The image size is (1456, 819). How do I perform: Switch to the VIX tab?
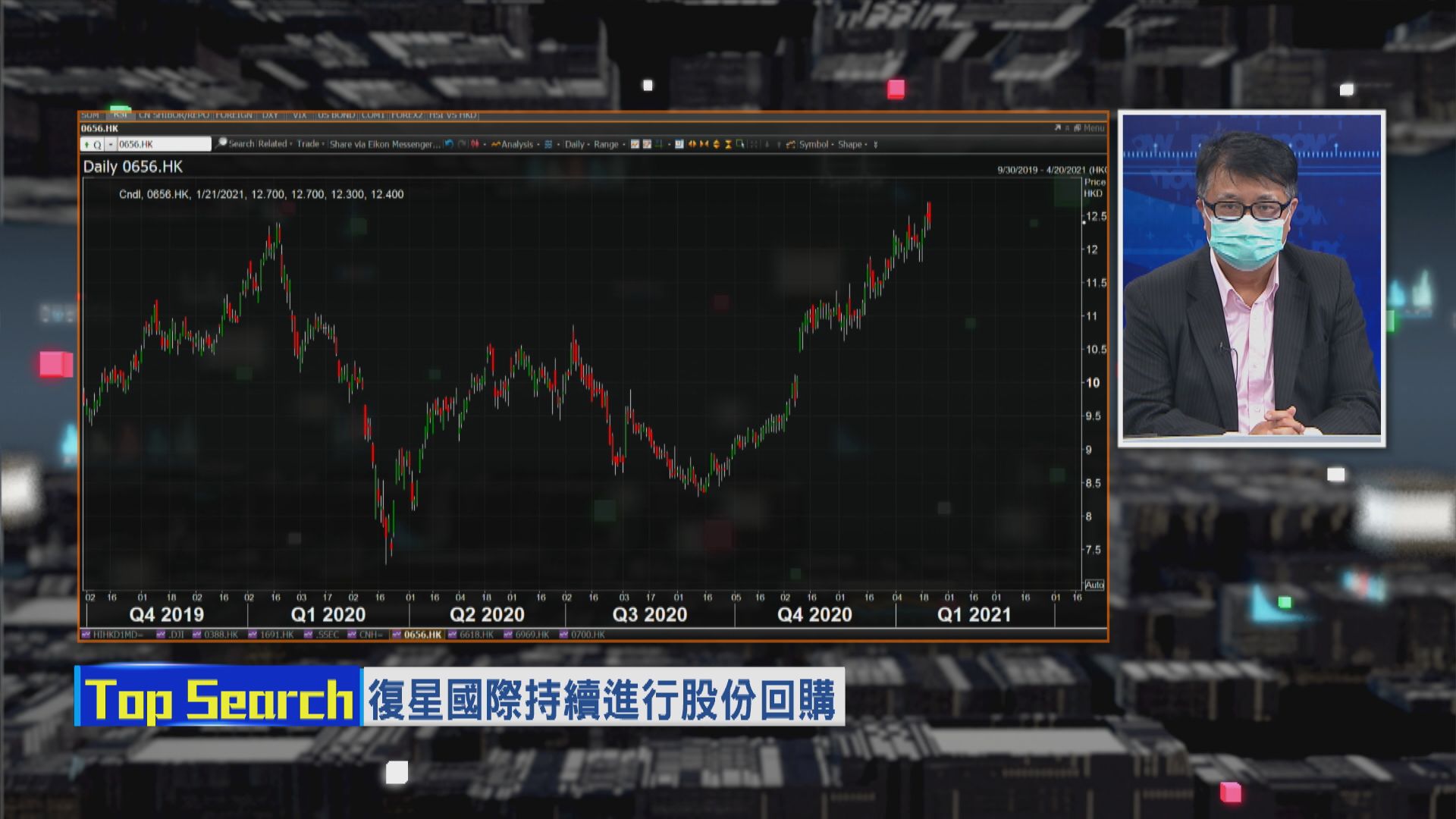coord(300,115)
